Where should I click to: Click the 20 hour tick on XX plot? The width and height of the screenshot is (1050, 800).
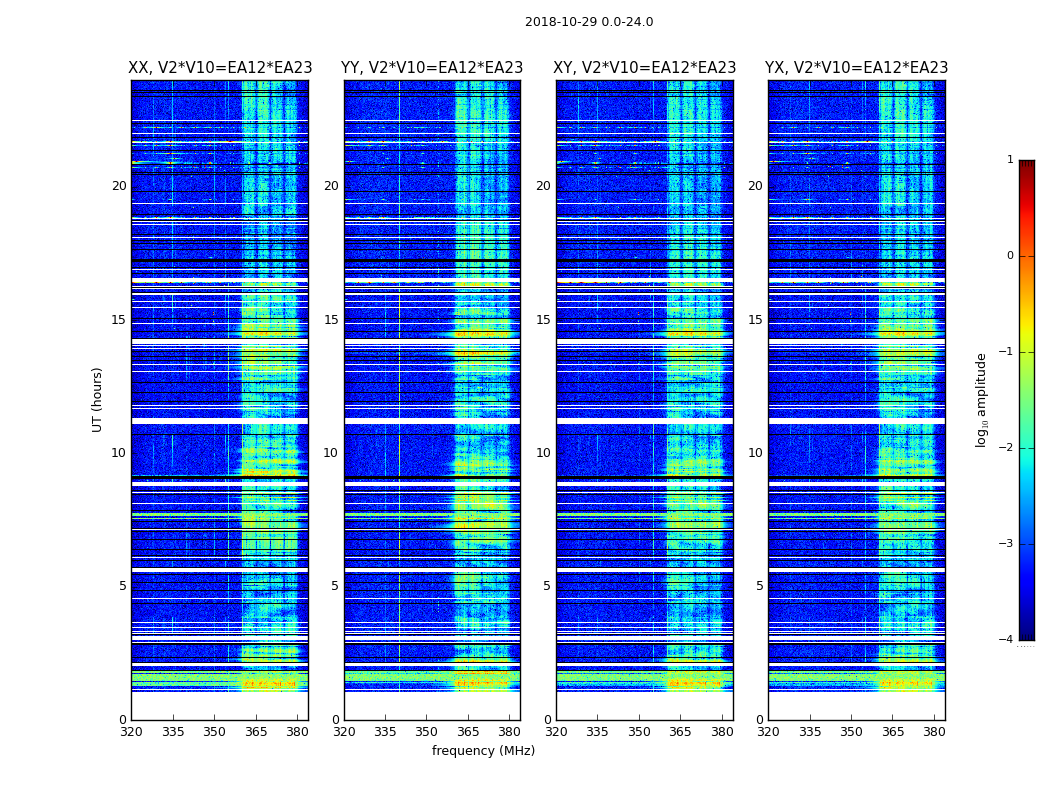tap(119, 186)
